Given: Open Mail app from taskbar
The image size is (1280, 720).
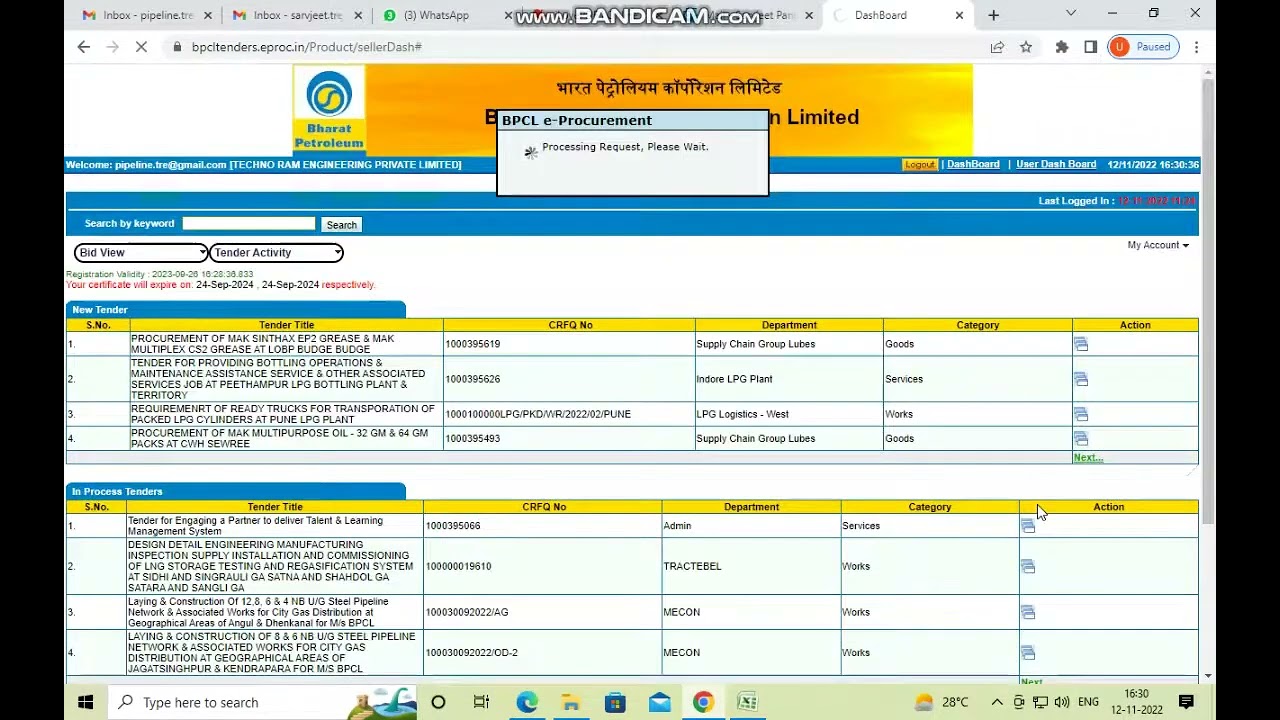Looking at the screenshot, I should coord(659,702).
